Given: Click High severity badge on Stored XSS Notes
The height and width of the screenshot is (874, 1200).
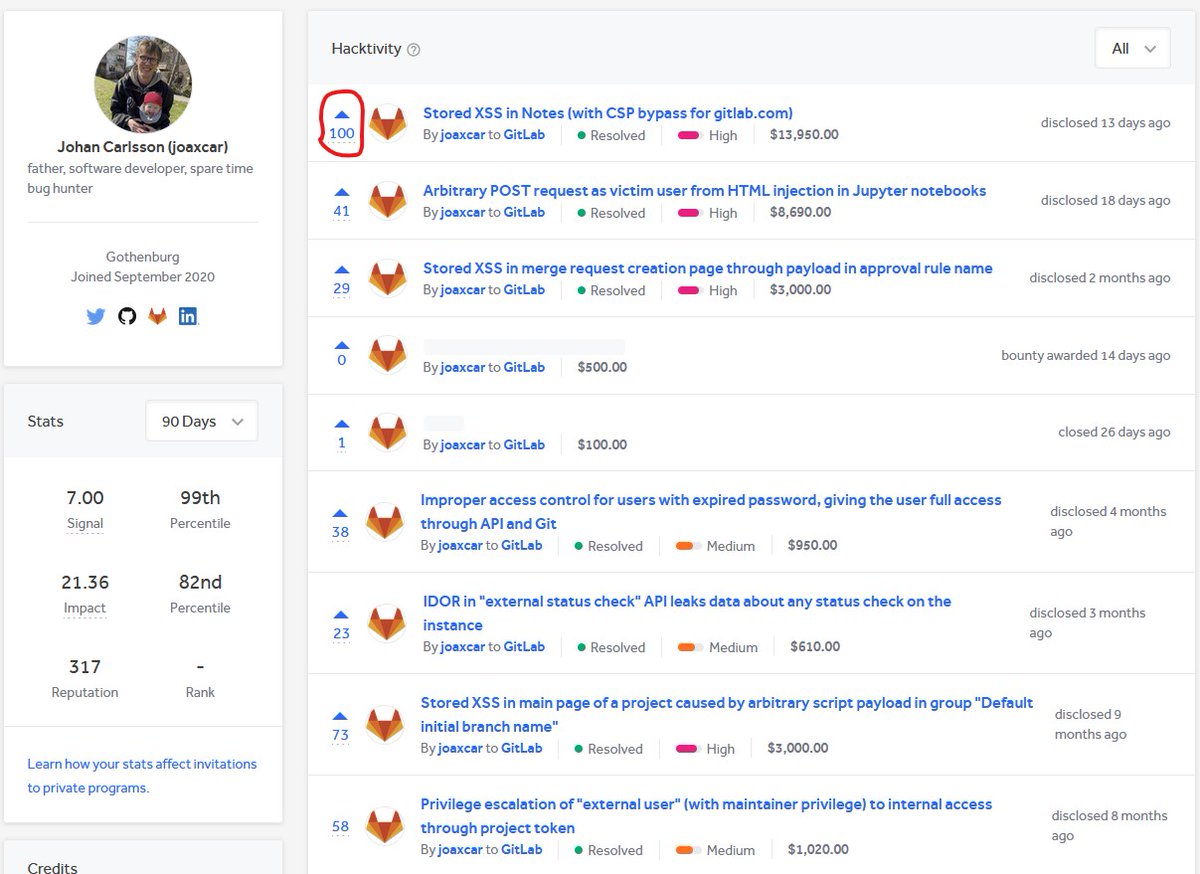Looking at the screenshot, I should (707, 135).
